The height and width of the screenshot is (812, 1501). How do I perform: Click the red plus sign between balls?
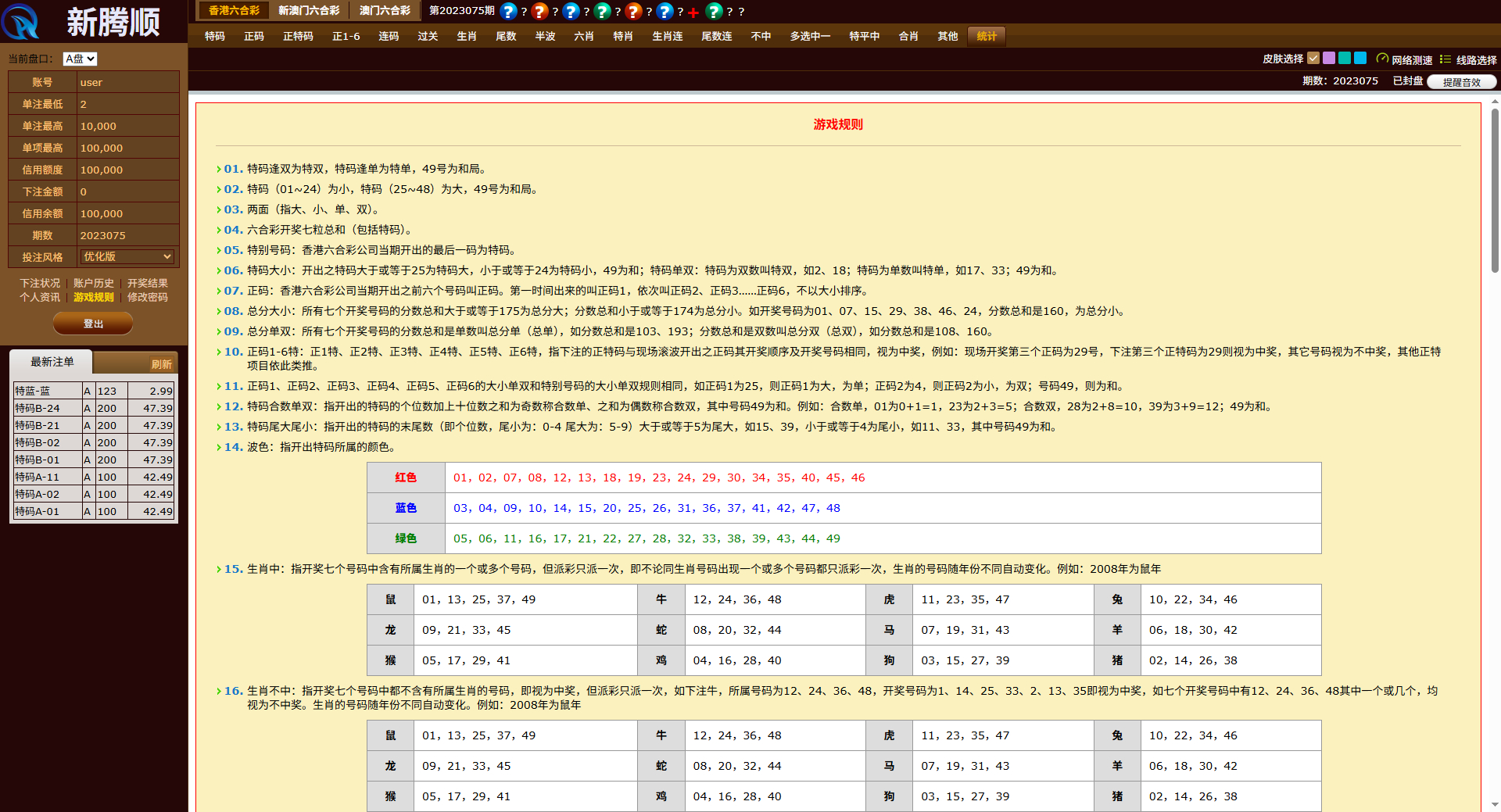[693, 13]
